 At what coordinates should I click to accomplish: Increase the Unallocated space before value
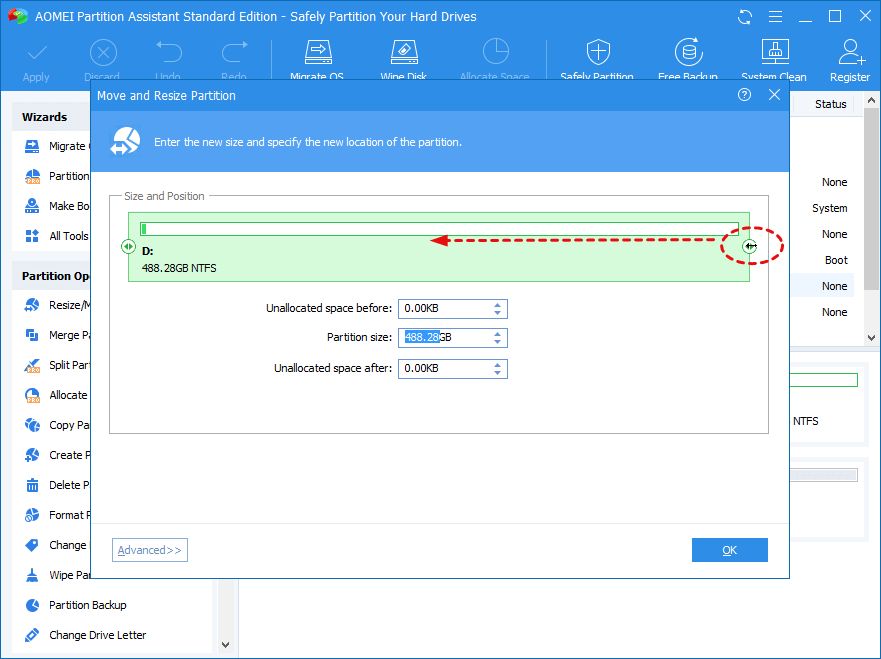(498, 304)
